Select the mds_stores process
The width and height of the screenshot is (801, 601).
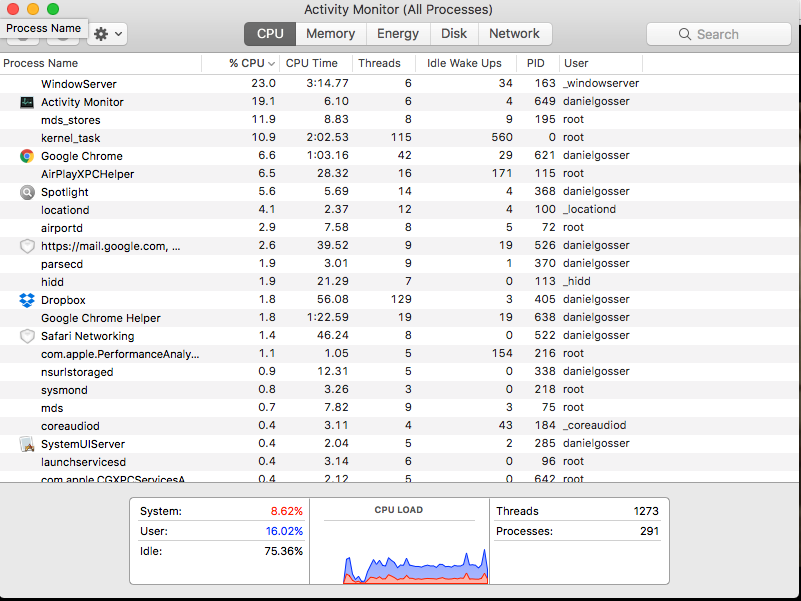[x=400, y=120]
